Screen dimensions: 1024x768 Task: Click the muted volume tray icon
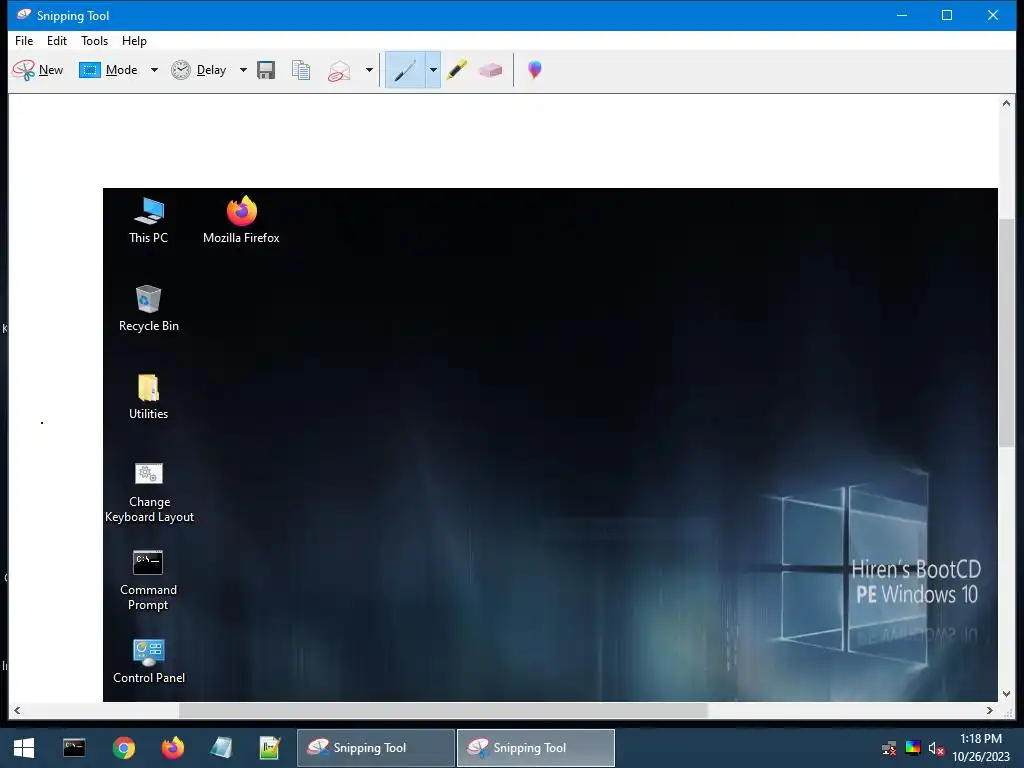[x=936, y=748]
